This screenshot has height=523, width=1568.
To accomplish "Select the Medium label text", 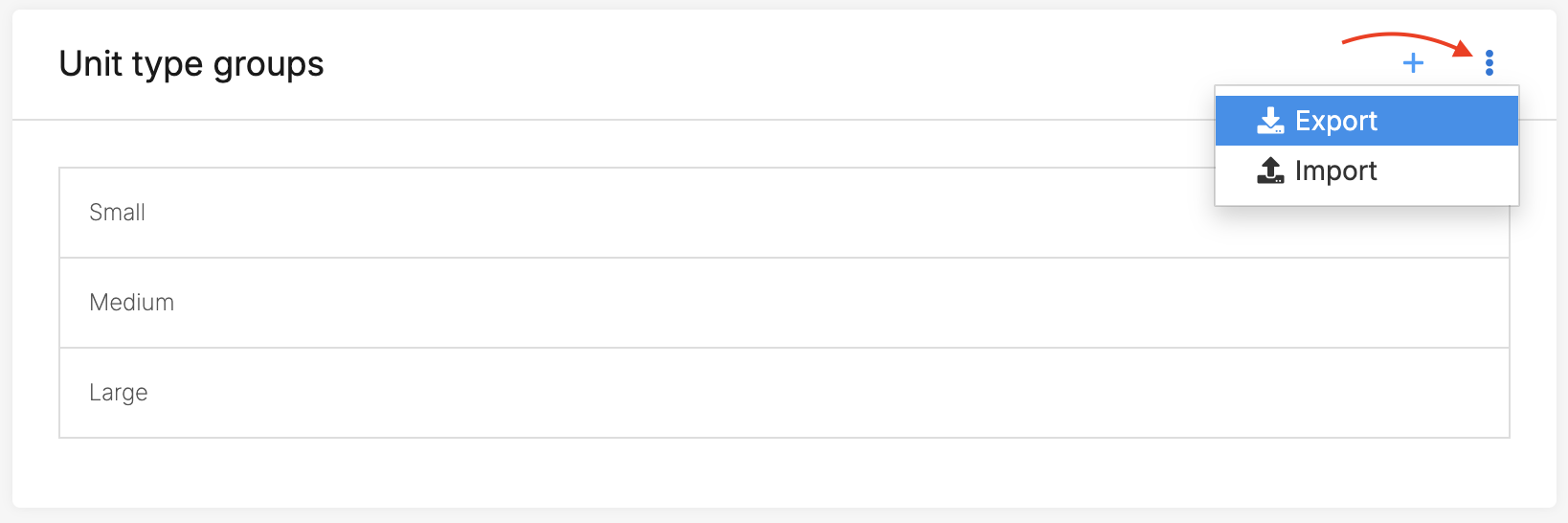I will point(131,303).
